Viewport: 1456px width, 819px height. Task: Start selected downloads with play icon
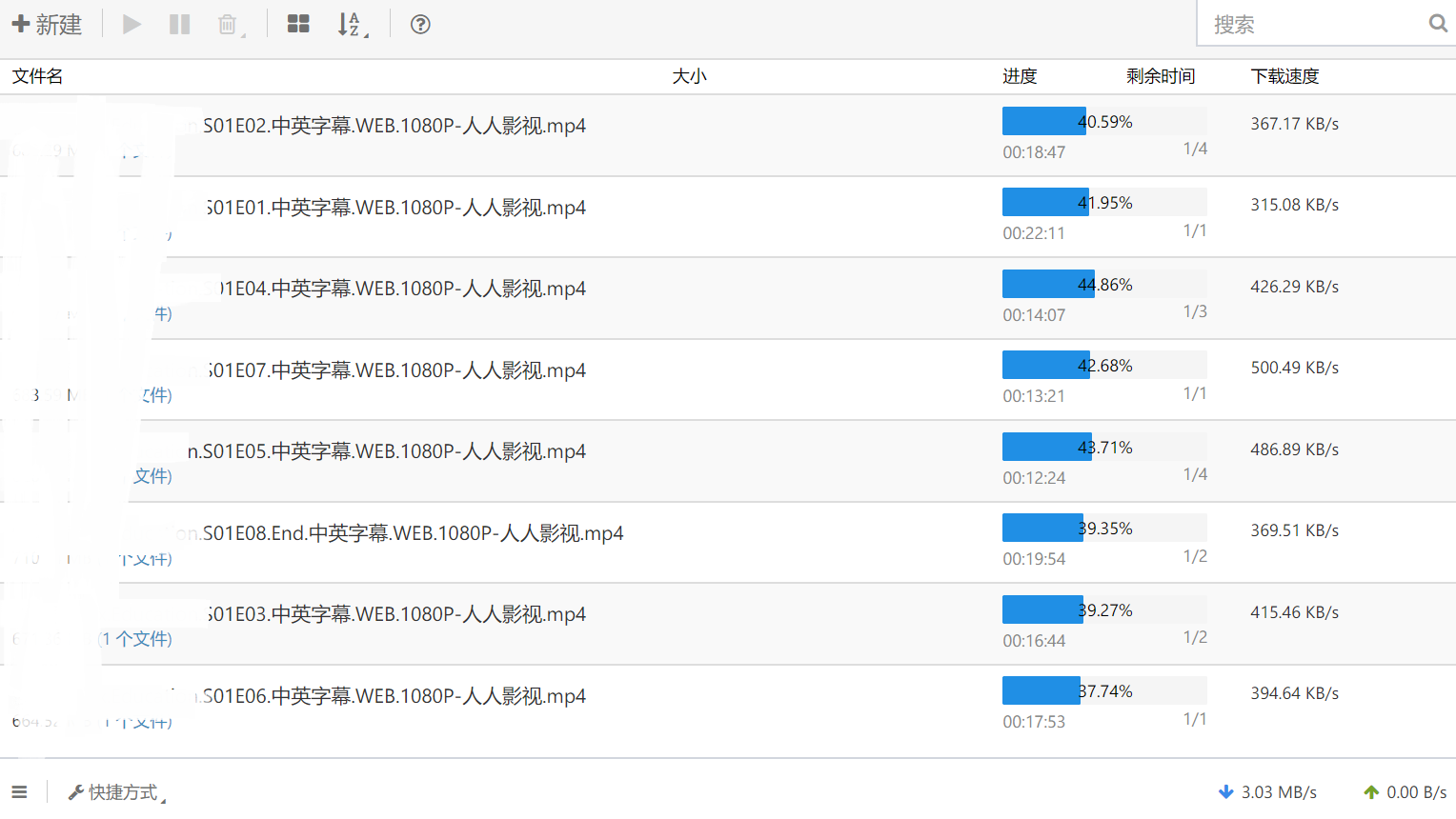point(132,25)
